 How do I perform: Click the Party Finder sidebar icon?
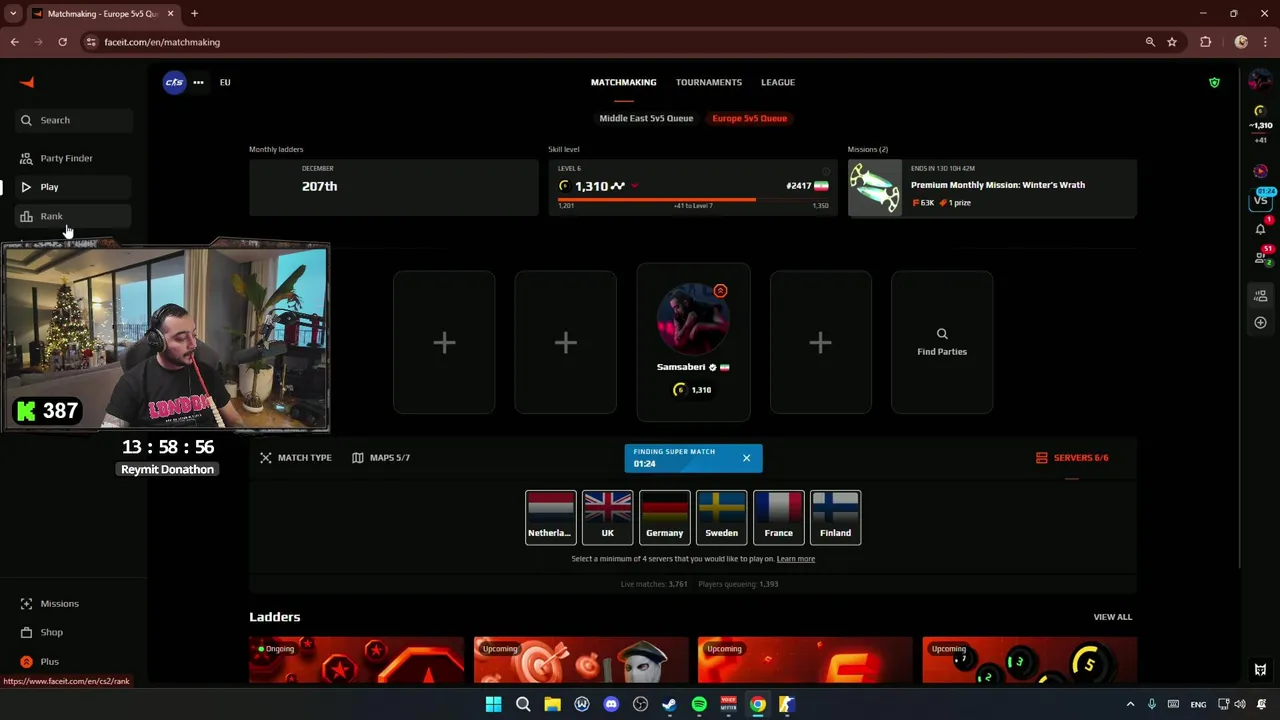tap(26, 158)
